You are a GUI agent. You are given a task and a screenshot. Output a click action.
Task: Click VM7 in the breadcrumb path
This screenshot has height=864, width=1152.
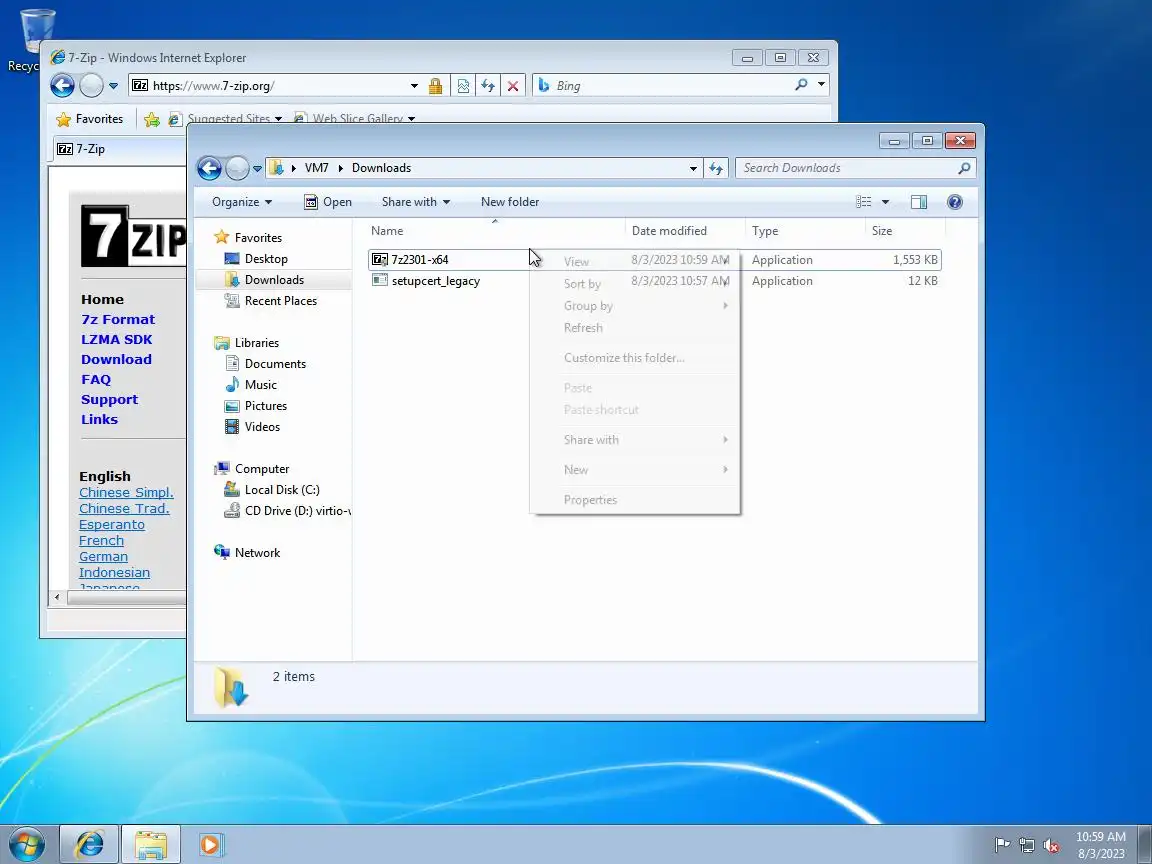(x=317, y=168)
